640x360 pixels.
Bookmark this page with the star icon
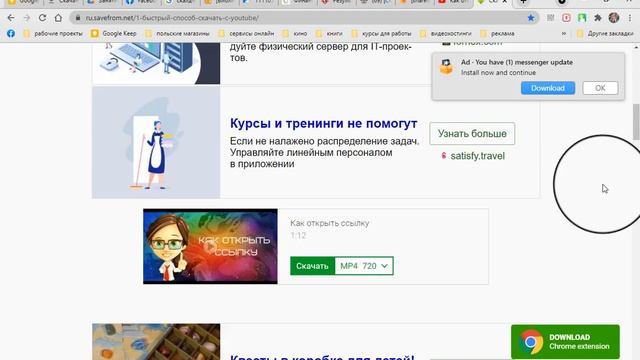pyautogui.click(x=531, y=18)
